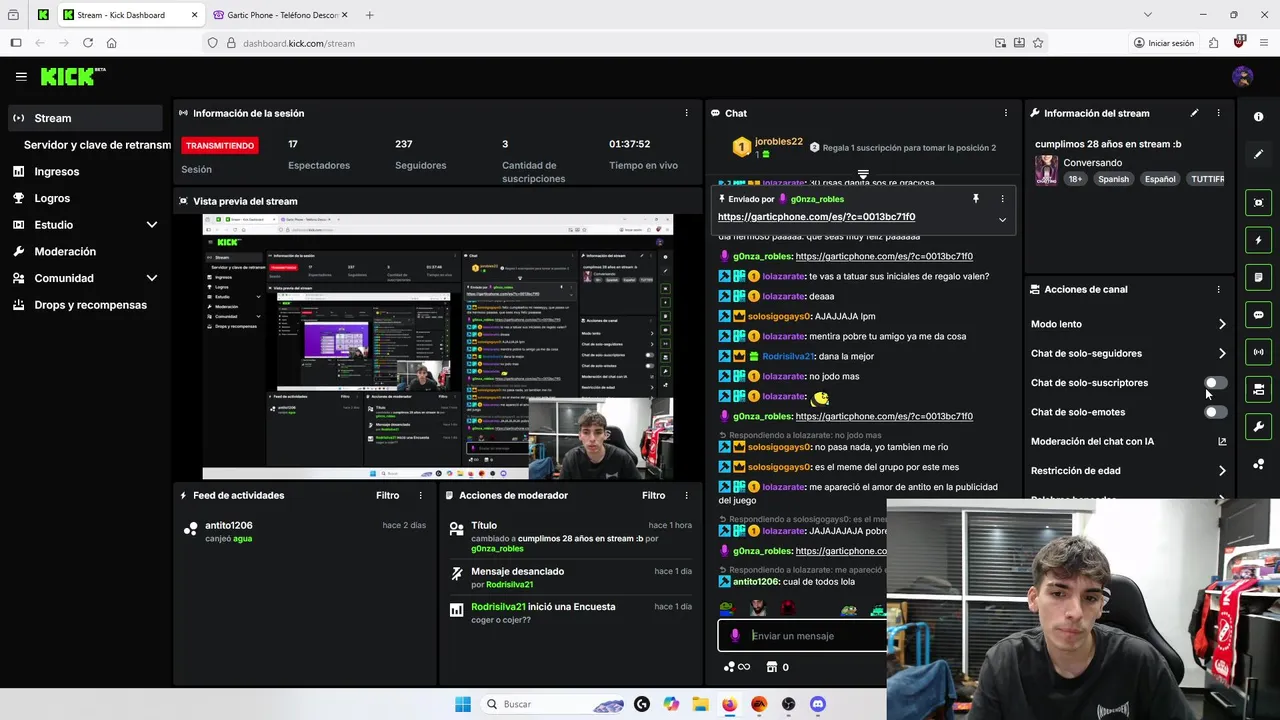Screen dimensions: 1280x720
Task: Open the Firefox icon in taskbar
Action: (x=729, y=704)
